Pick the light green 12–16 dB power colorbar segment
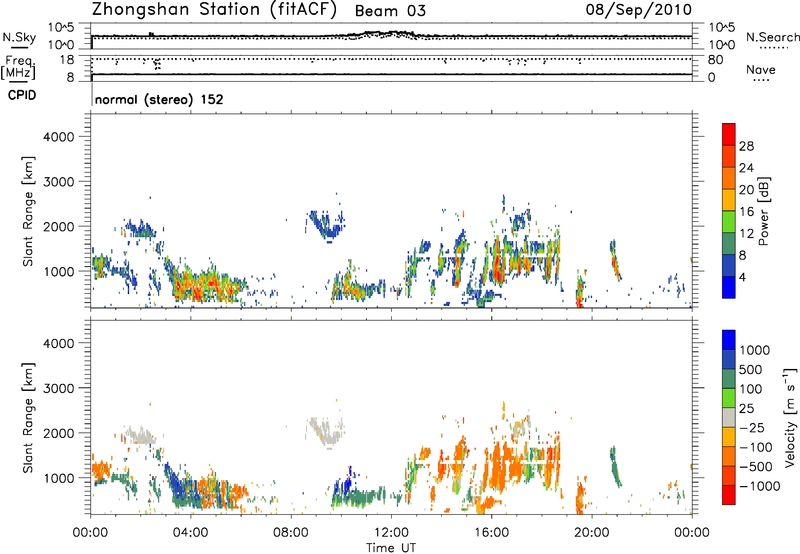The height and width of the screenshot is (554, 800). tap(729, 222)
